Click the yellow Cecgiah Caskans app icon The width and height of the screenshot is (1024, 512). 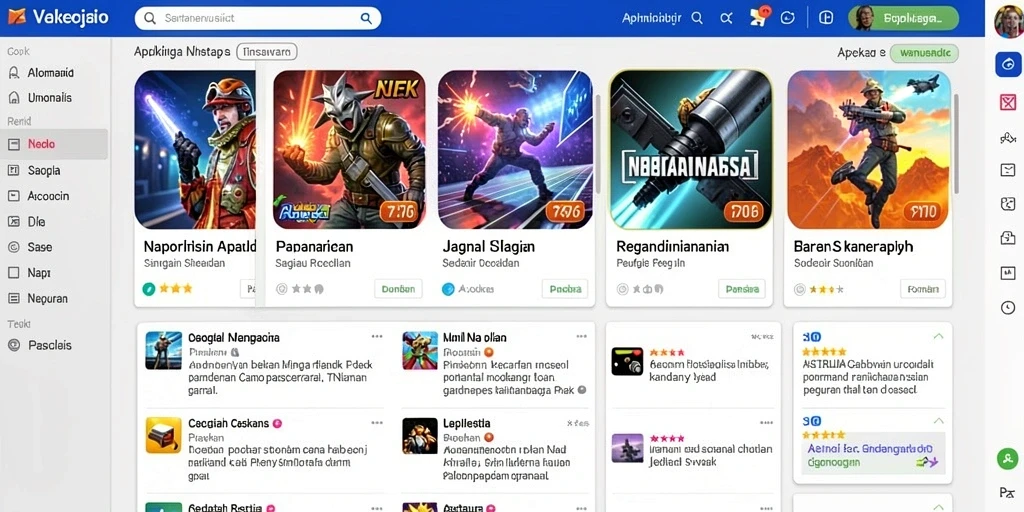pyautogui.click(x=163, y=436)
